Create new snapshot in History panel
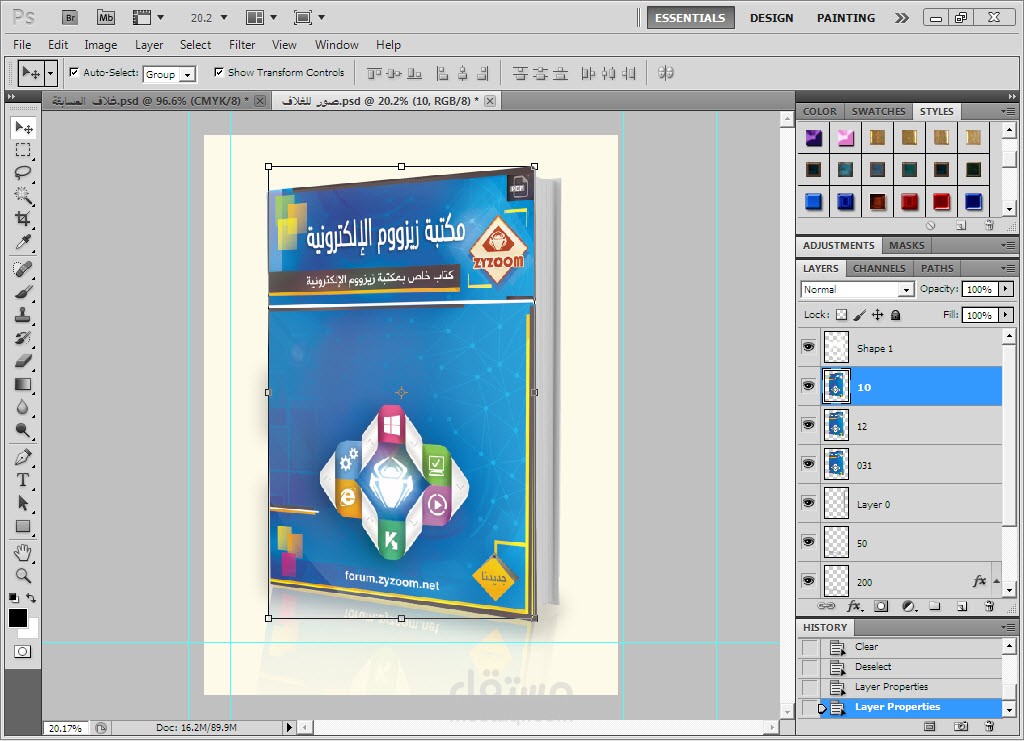 coord(961,726)
